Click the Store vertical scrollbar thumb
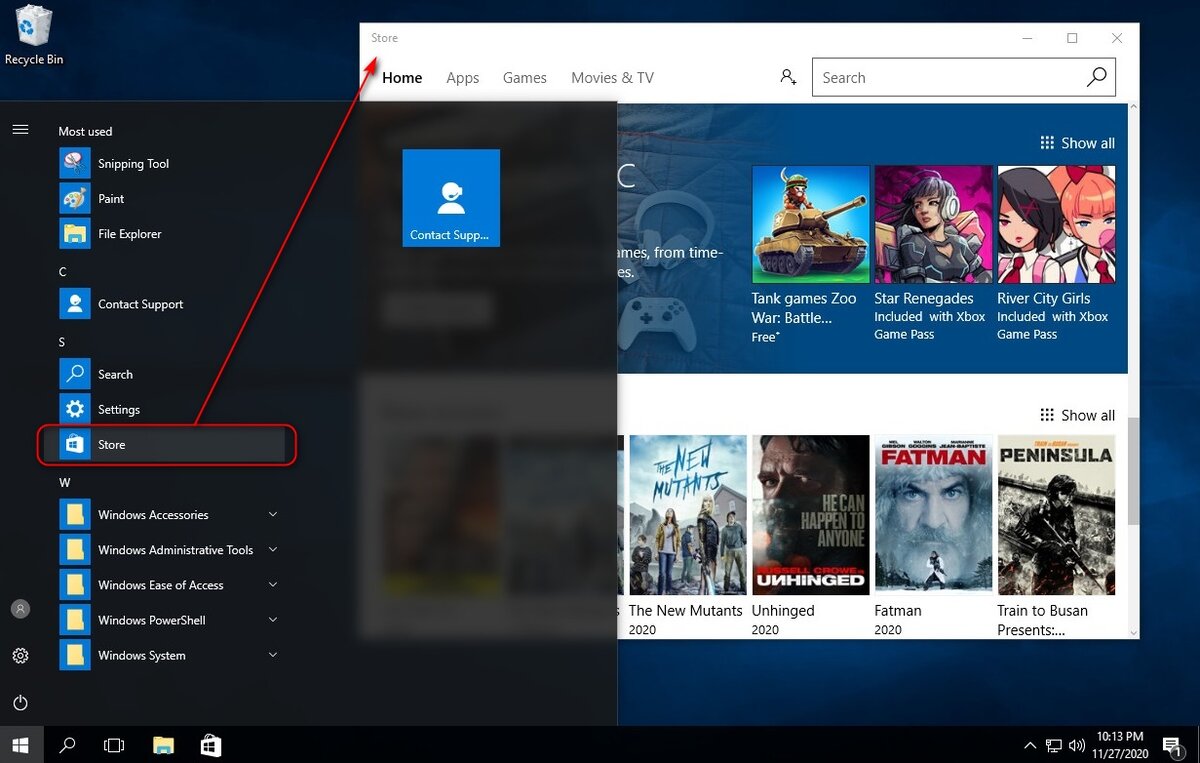This screenshot has width=1200, height=763. pos(1132,470)
